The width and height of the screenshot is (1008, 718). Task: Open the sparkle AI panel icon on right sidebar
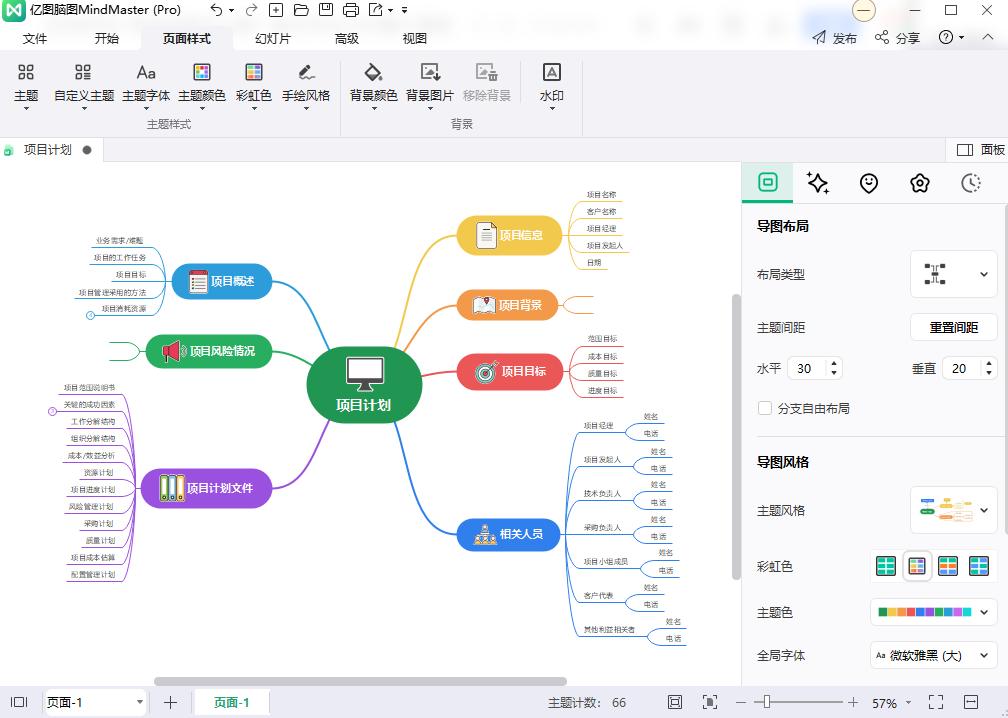coord(817,183)
